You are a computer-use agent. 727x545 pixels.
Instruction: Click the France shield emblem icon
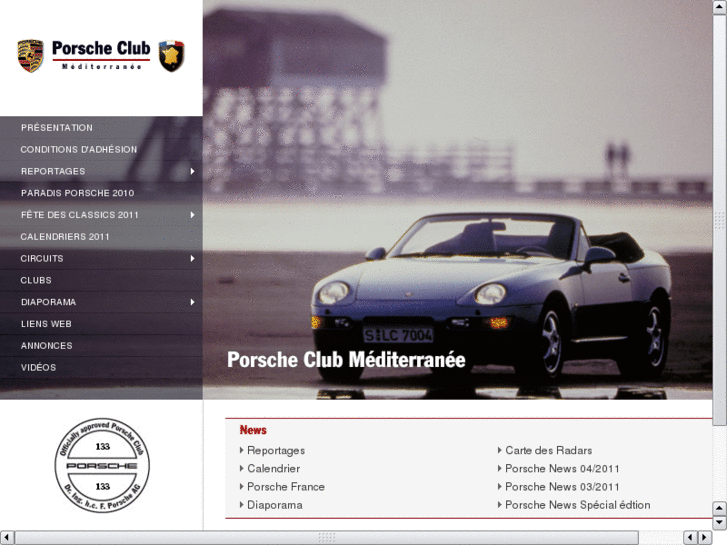click(172, 56)
